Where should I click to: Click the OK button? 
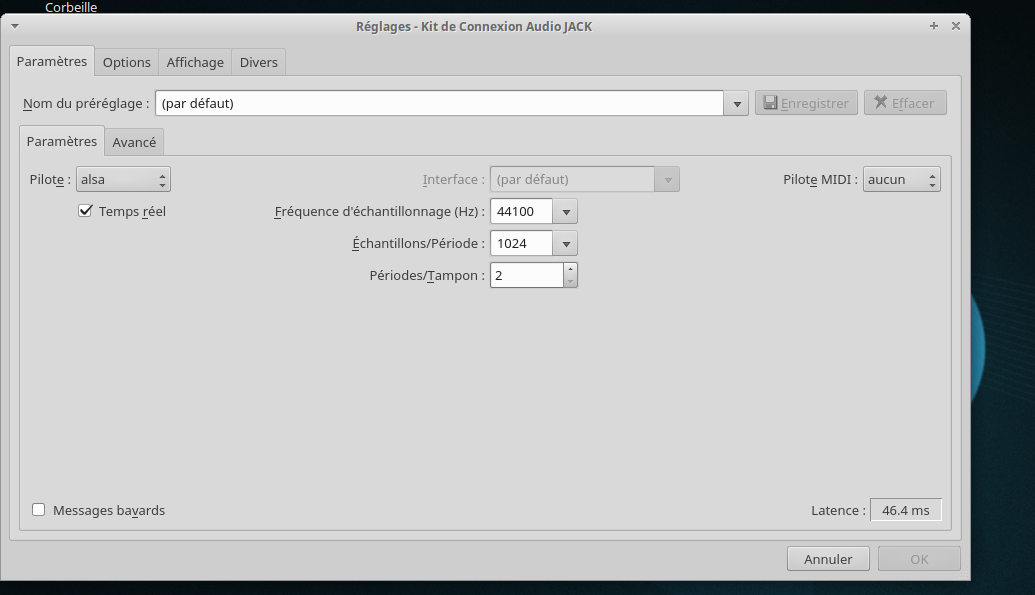coord(919,559)
